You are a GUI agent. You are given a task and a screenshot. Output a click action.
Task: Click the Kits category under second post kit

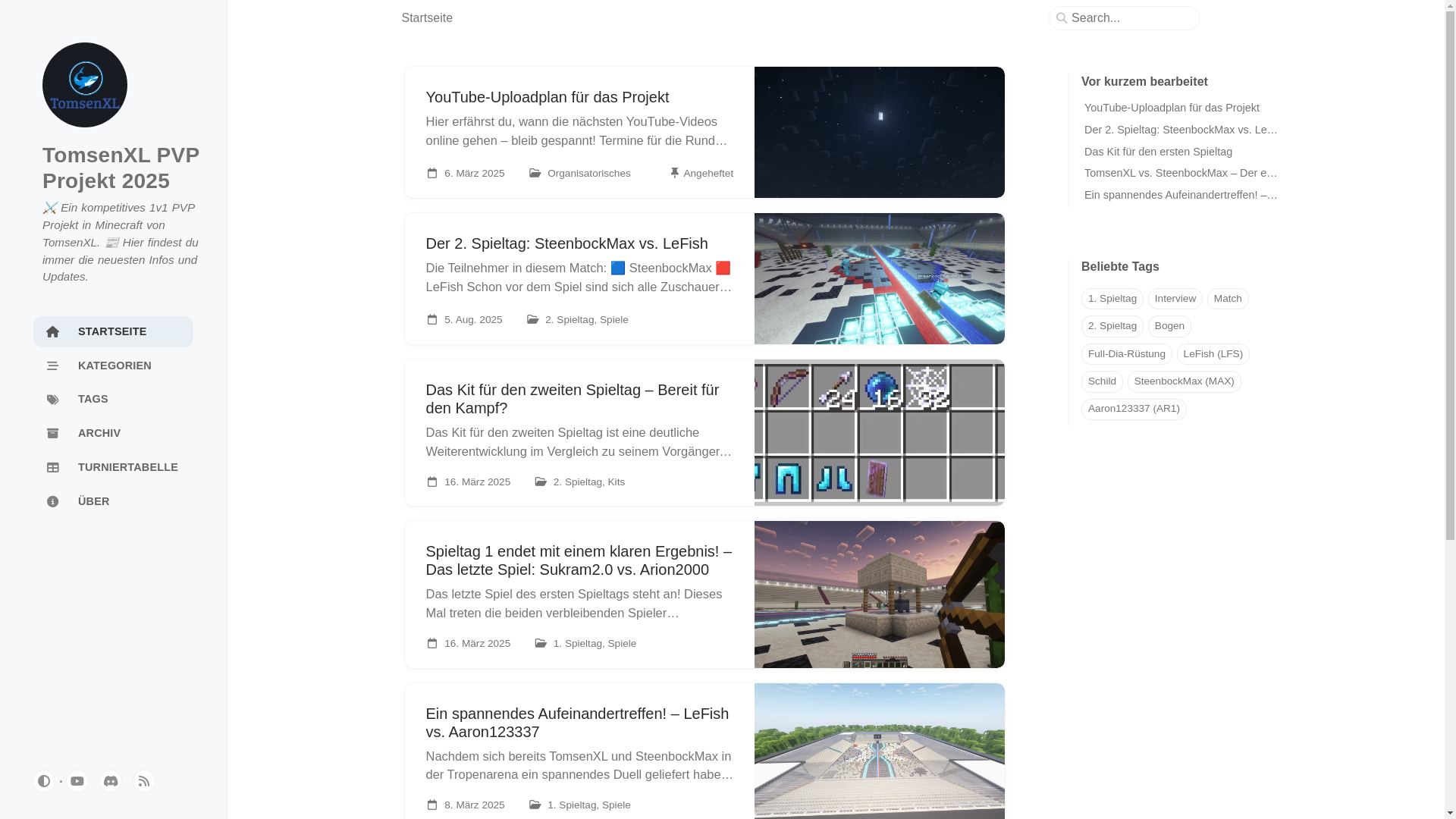click(616, 482)
